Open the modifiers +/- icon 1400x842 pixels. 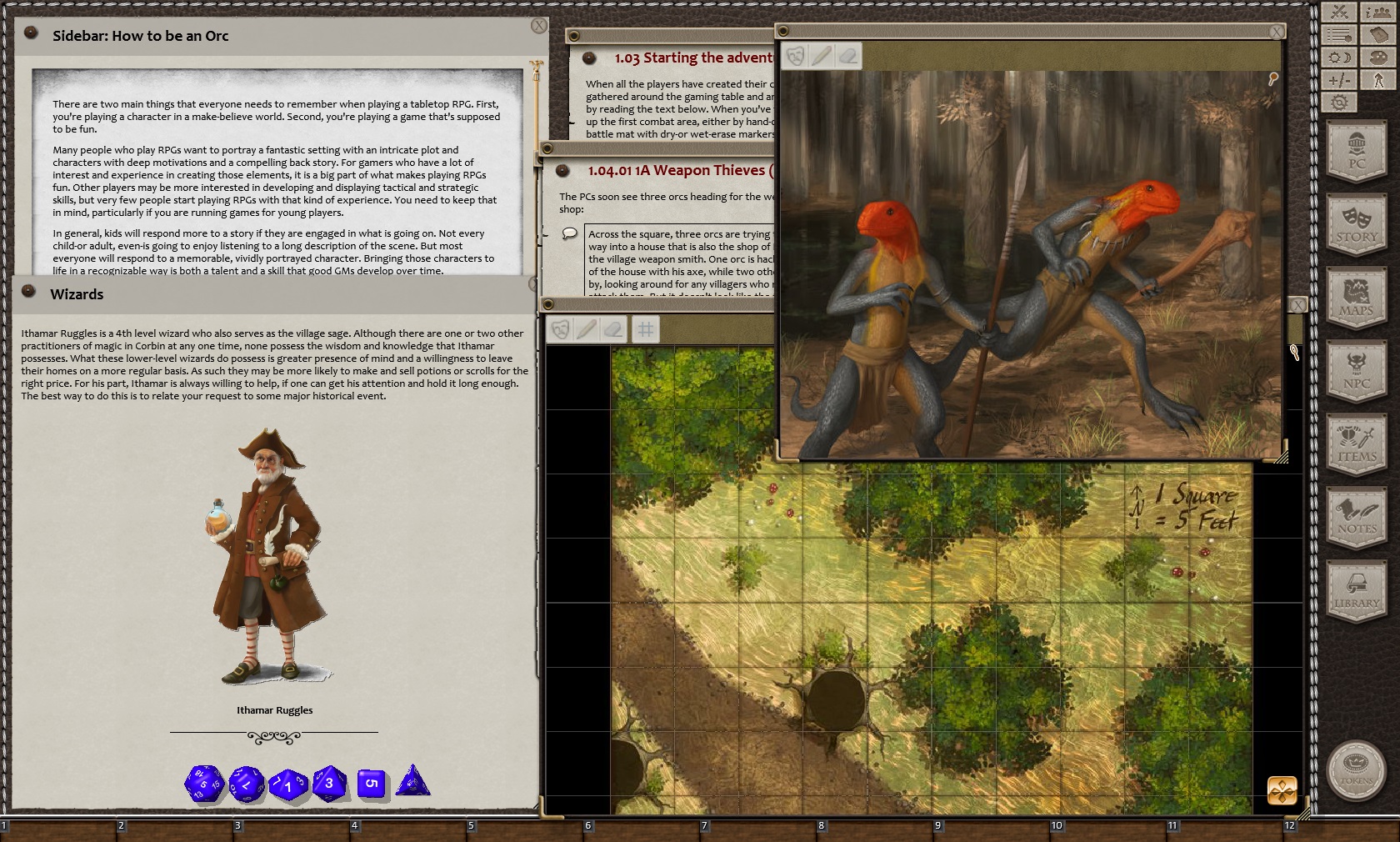1341,81
